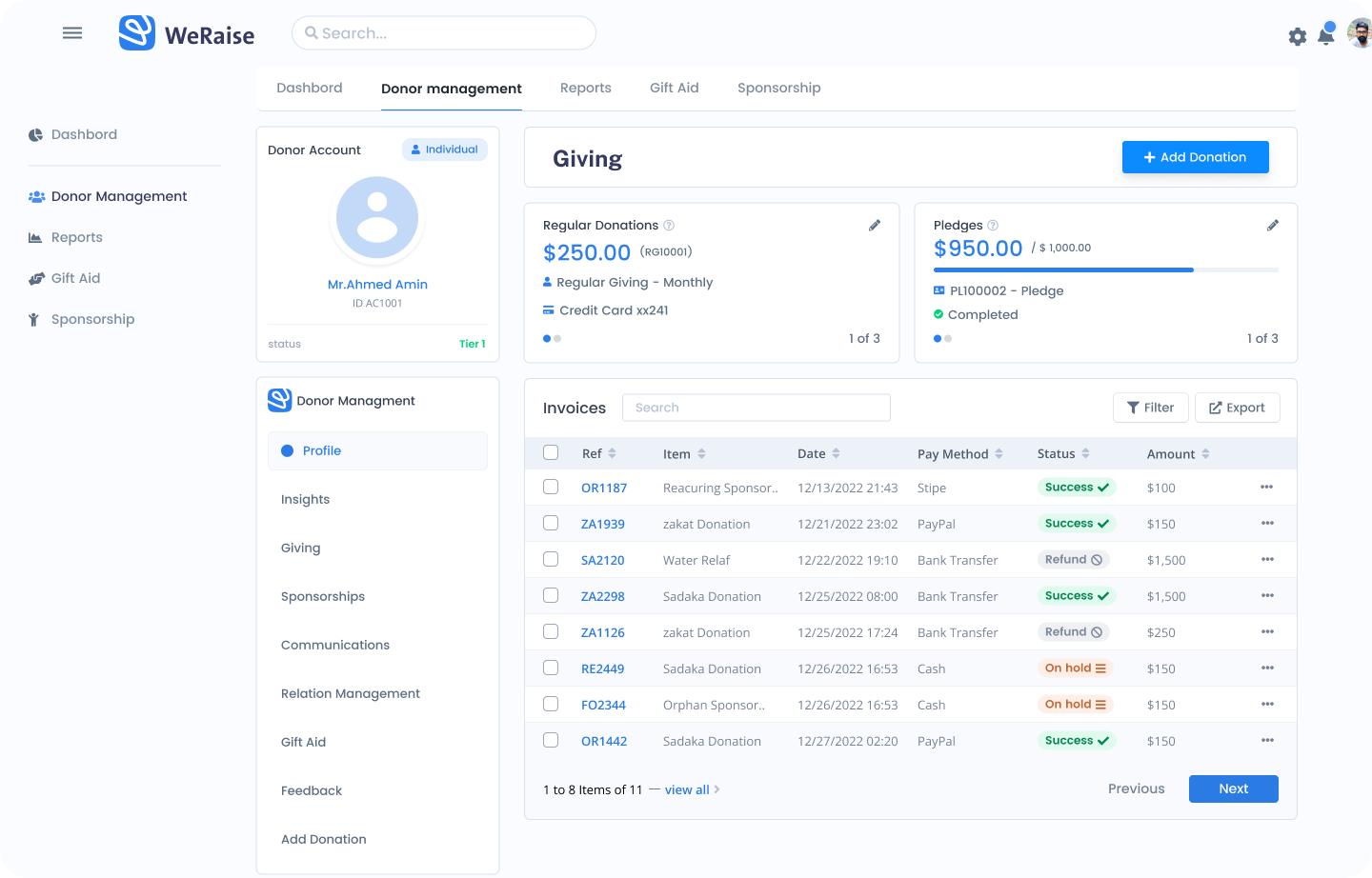Open settings gear icon
1372x878 pixels.
point(1298,37)
